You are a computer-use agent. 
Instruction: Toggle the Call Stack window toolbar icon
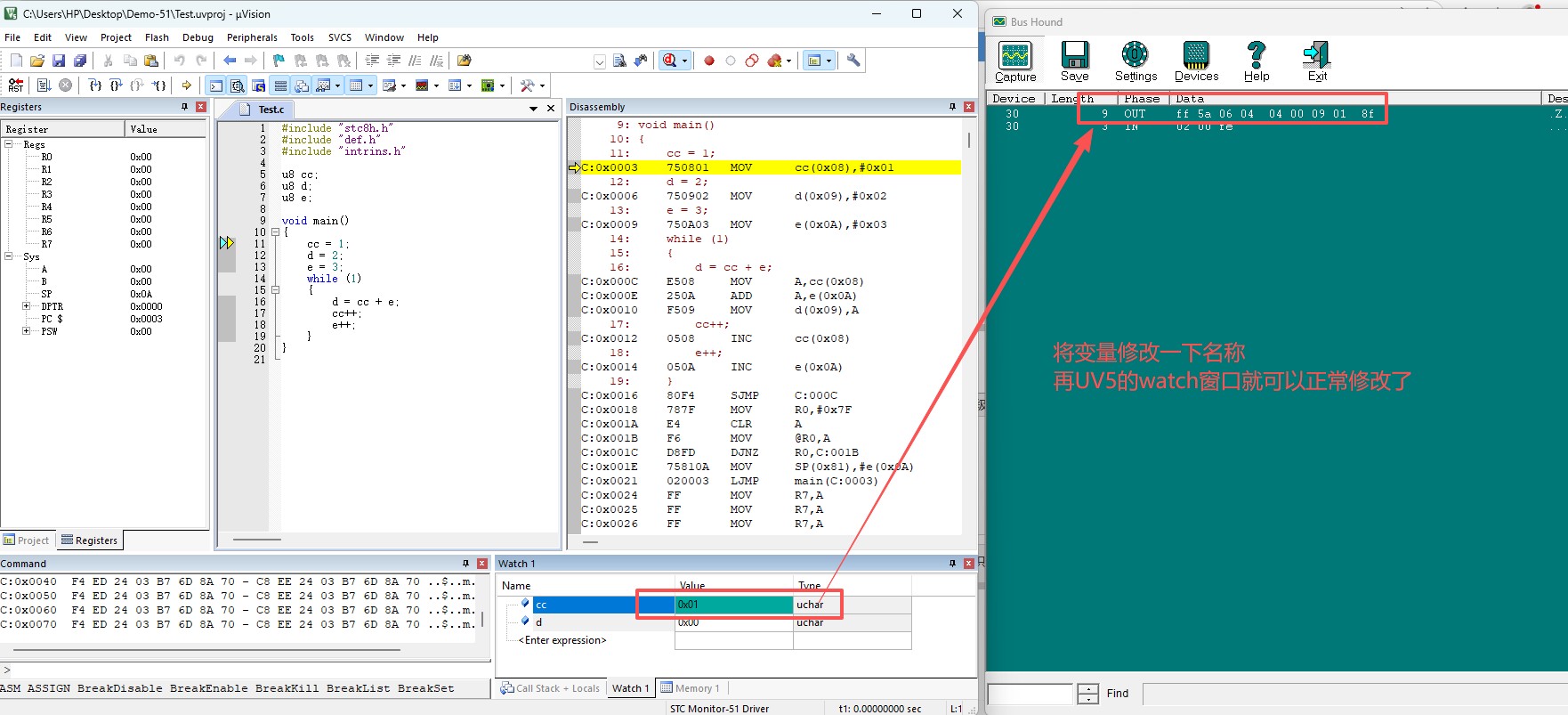(x=302, y=85)
